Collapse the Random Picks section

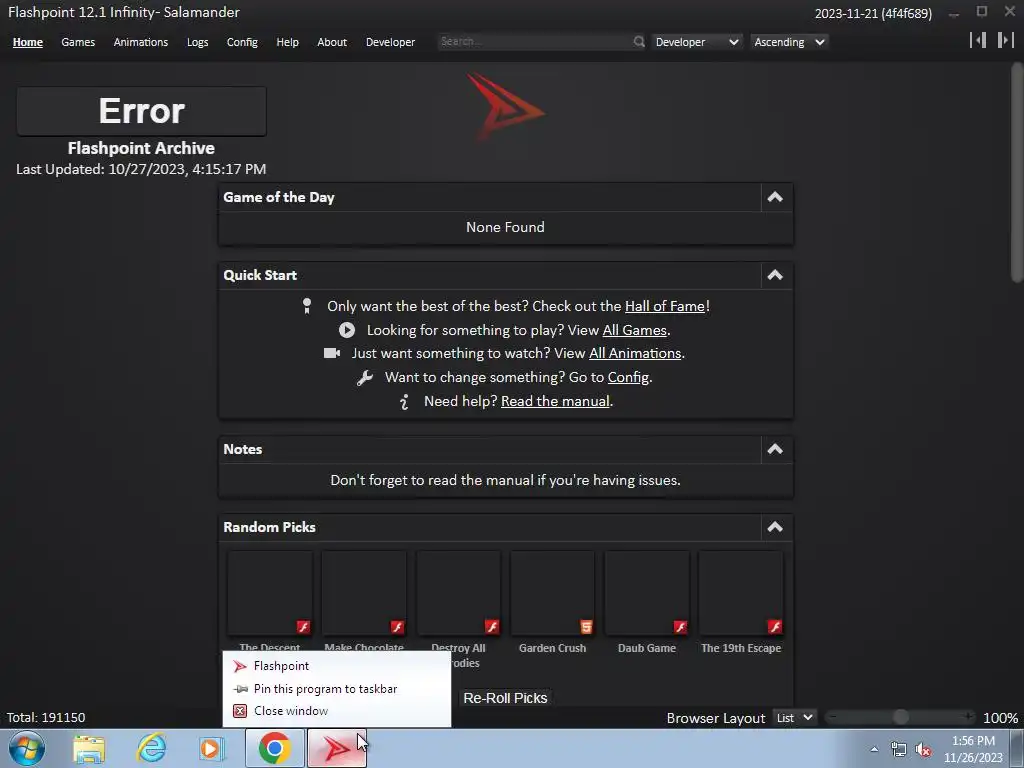775,527
